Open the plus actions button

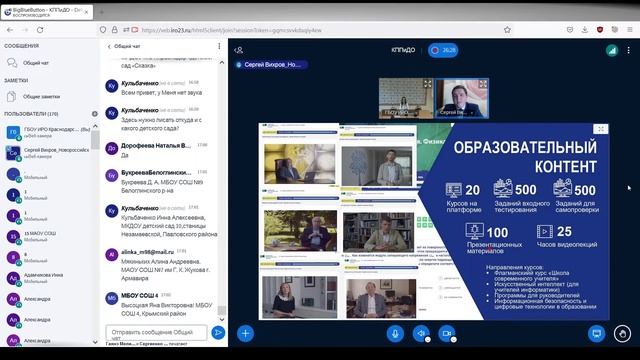pos(245,333)
